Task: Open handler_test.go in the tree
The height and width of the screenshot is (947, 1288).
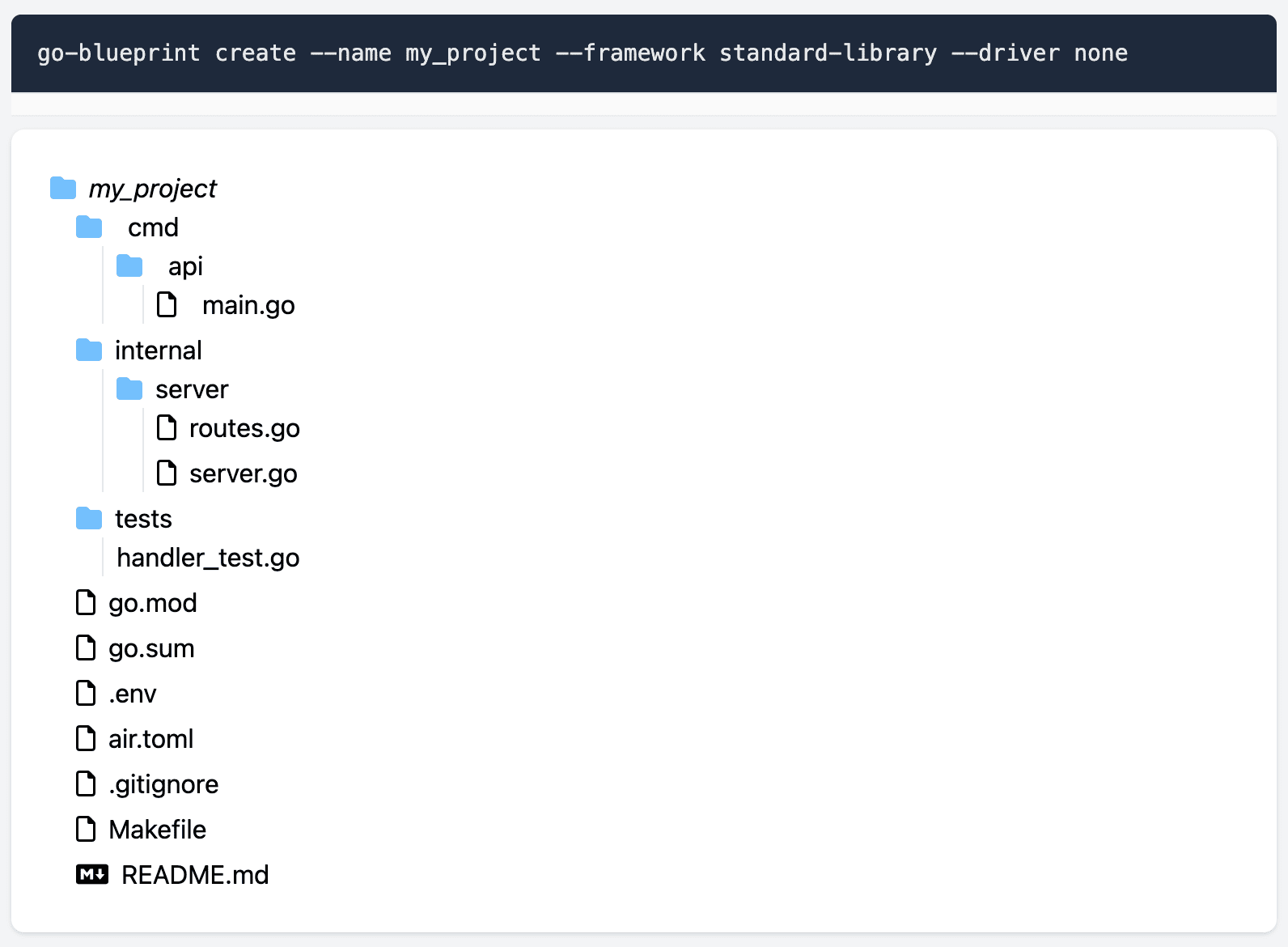Action: [x=208, y=558]
